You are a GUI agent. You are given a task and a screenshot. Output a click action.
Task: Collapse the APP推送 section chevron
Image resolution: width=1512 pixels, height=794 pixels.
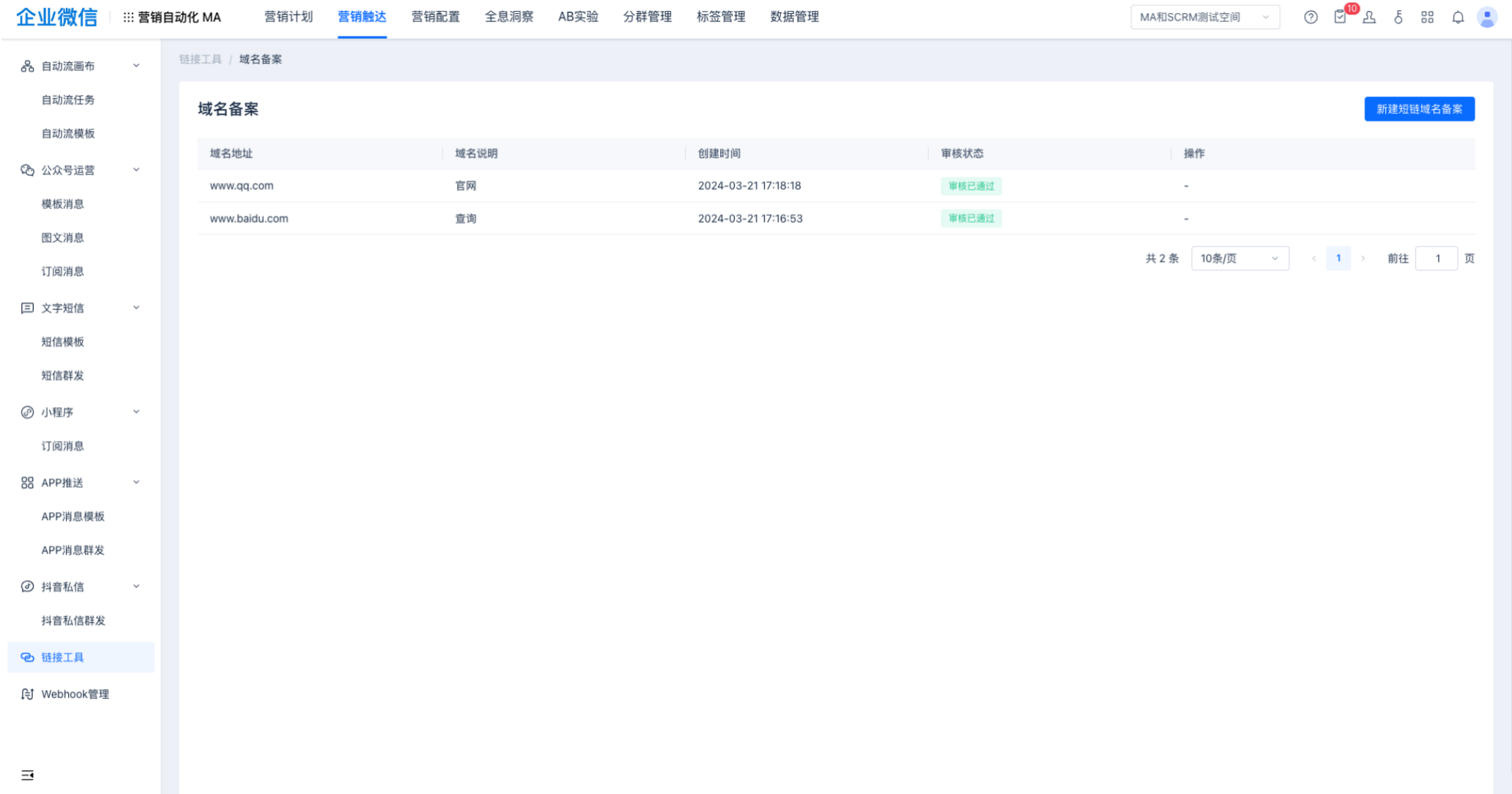136,482
